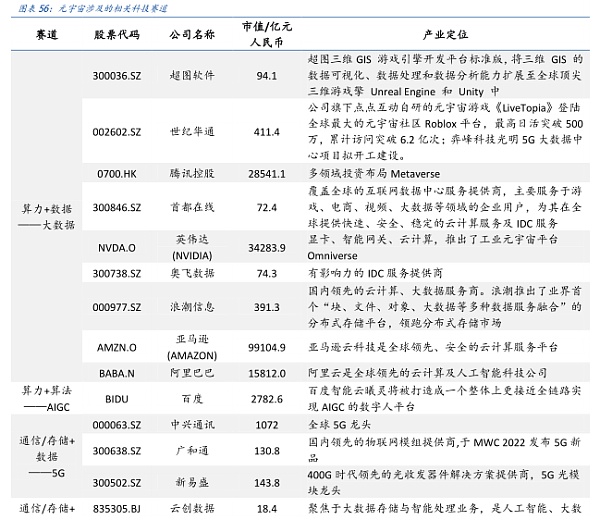Select stock code 300638.SZ

(x=117, y=451)
